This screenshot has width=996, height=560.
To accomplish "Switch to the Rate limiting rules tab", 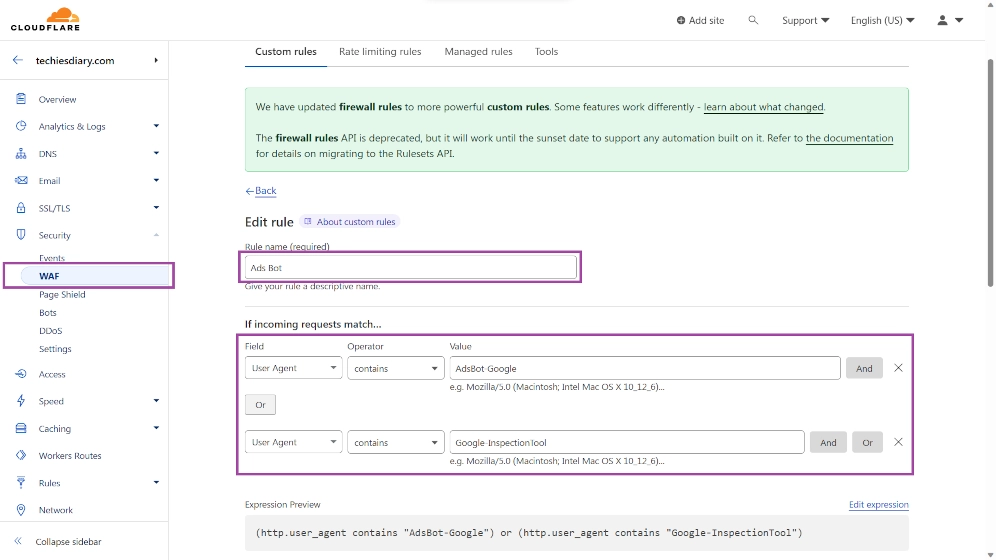I will (x=380, y=51).
